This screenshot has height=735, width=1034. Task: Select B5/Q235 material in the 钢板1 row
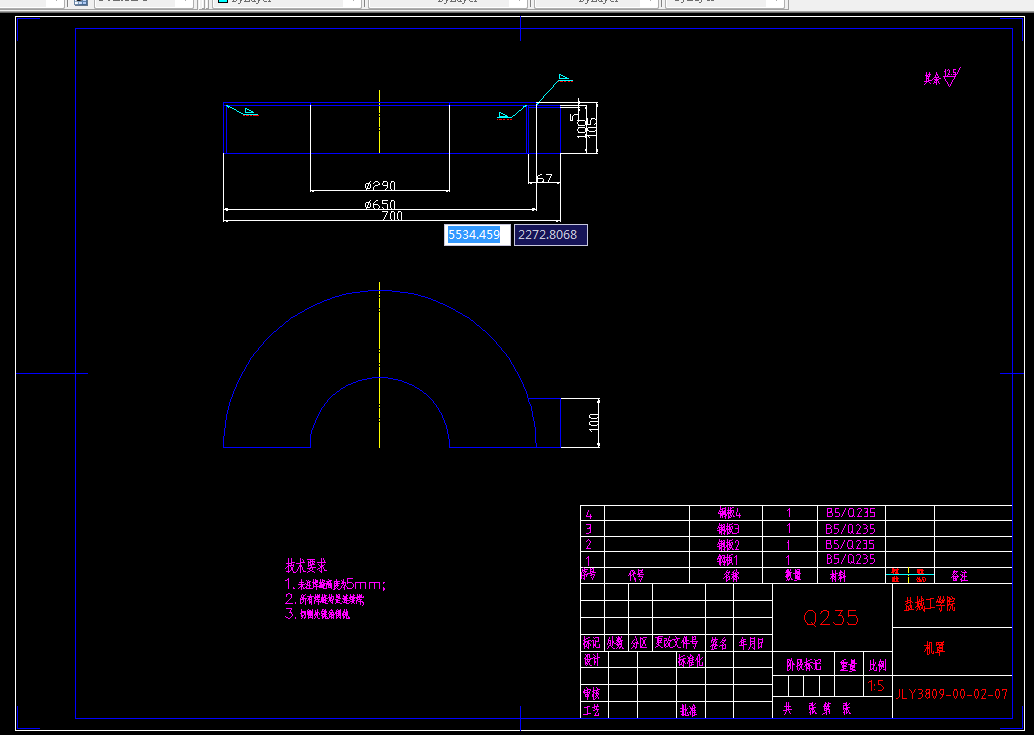pos(851,559)
